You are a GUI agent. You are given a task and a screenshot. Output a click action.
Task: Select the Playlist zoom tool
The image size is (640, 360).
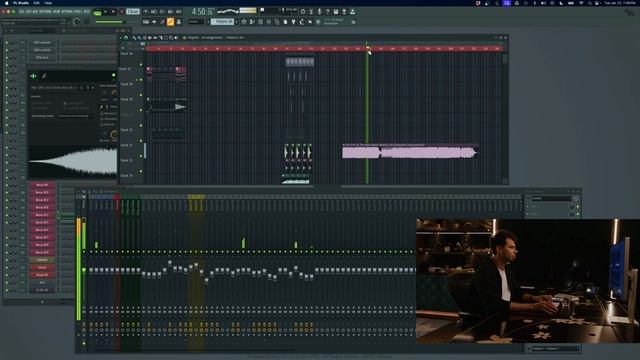[171, 38]
